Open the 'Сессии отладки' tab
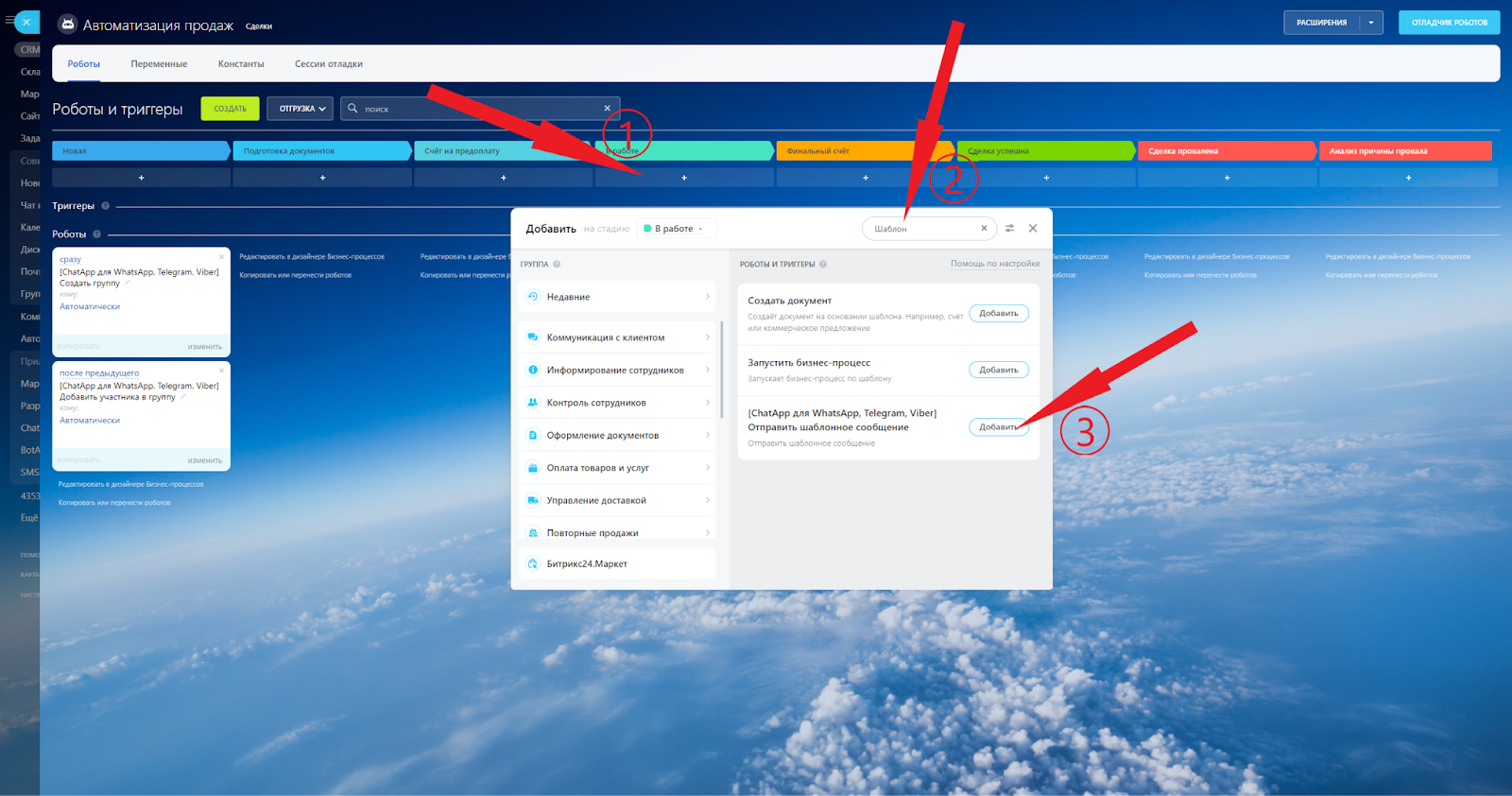The width and height of the screenshot is (1512, 796). pos(328,64)
